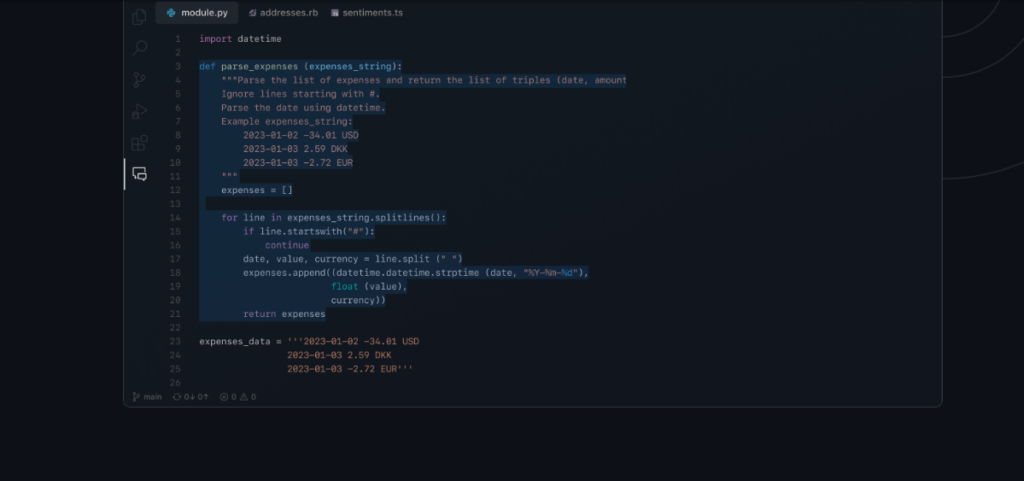
Task: Click the line number 22 in the gutter
Action: (x=175, y=328)
